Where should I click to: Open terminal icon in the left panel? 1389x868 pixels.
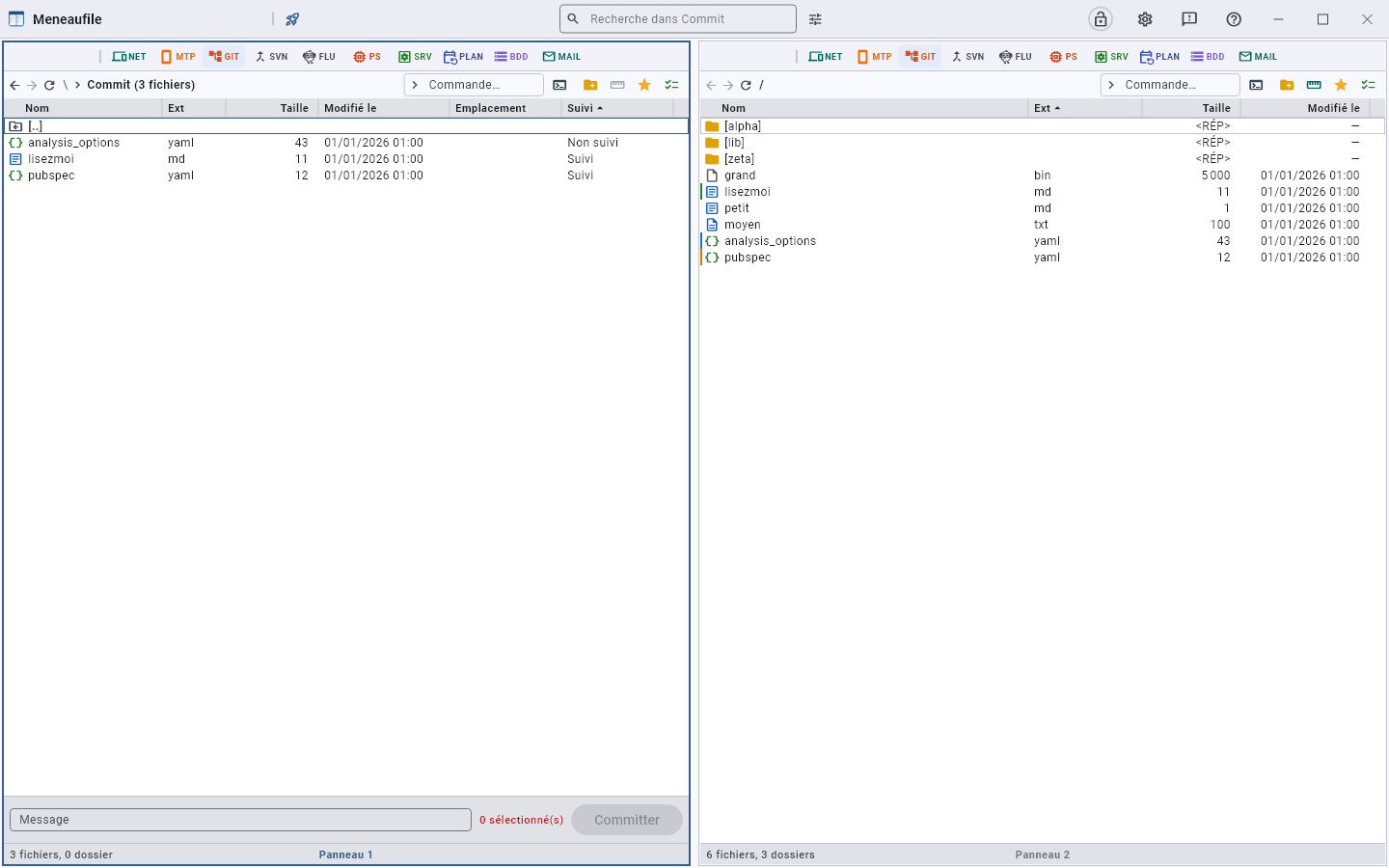(x=559, y=85)
